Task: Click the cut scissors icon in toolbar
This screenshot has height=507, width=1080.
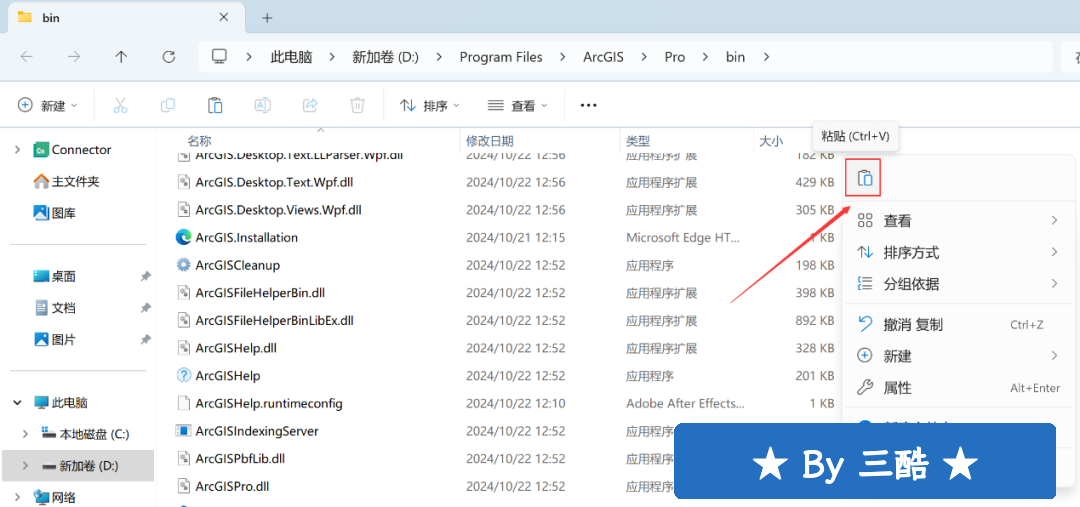Action: point(120,105)
